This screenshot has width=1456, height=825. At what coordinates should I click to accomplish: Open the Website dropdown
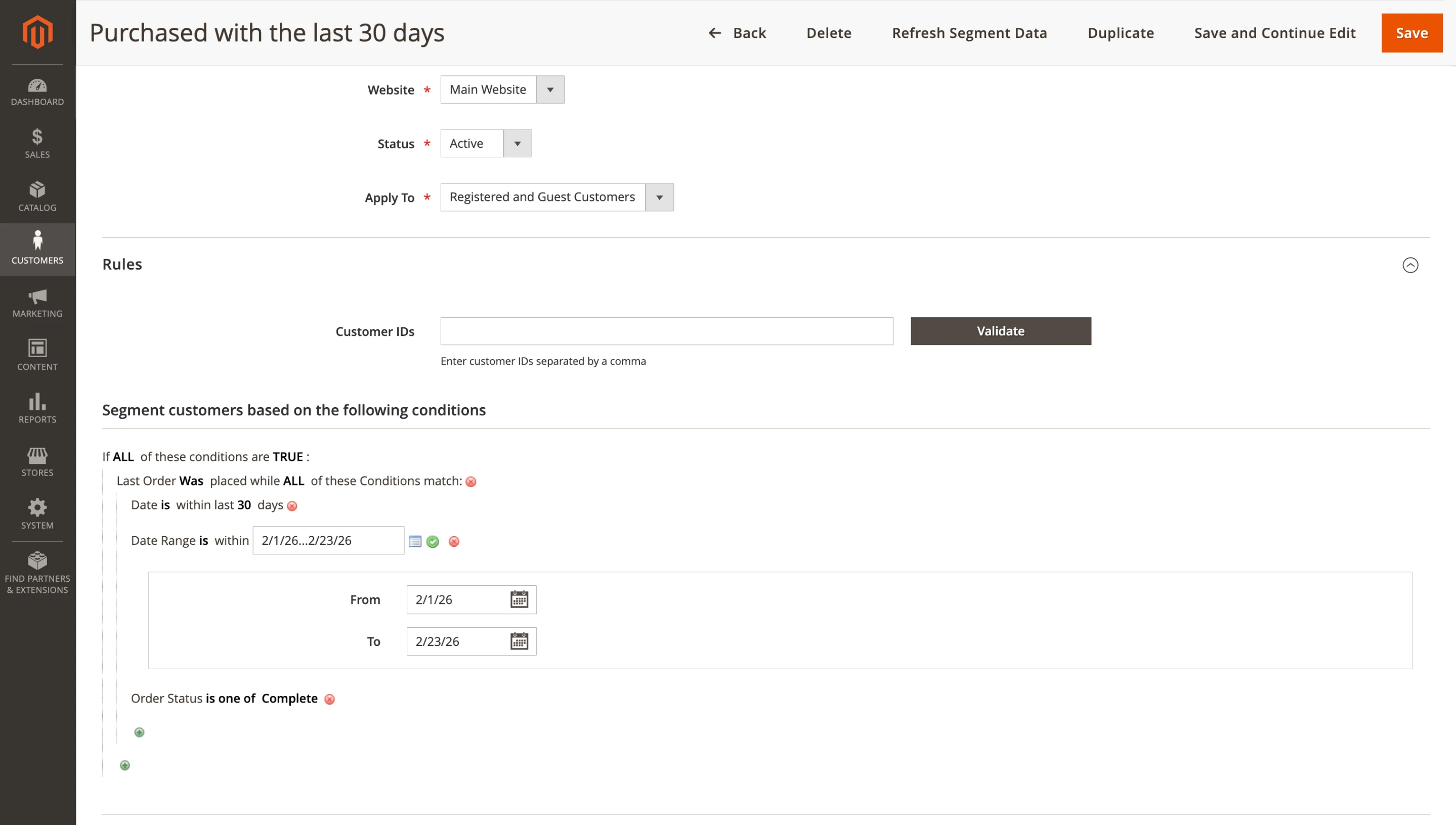click(x=502, y=90)
